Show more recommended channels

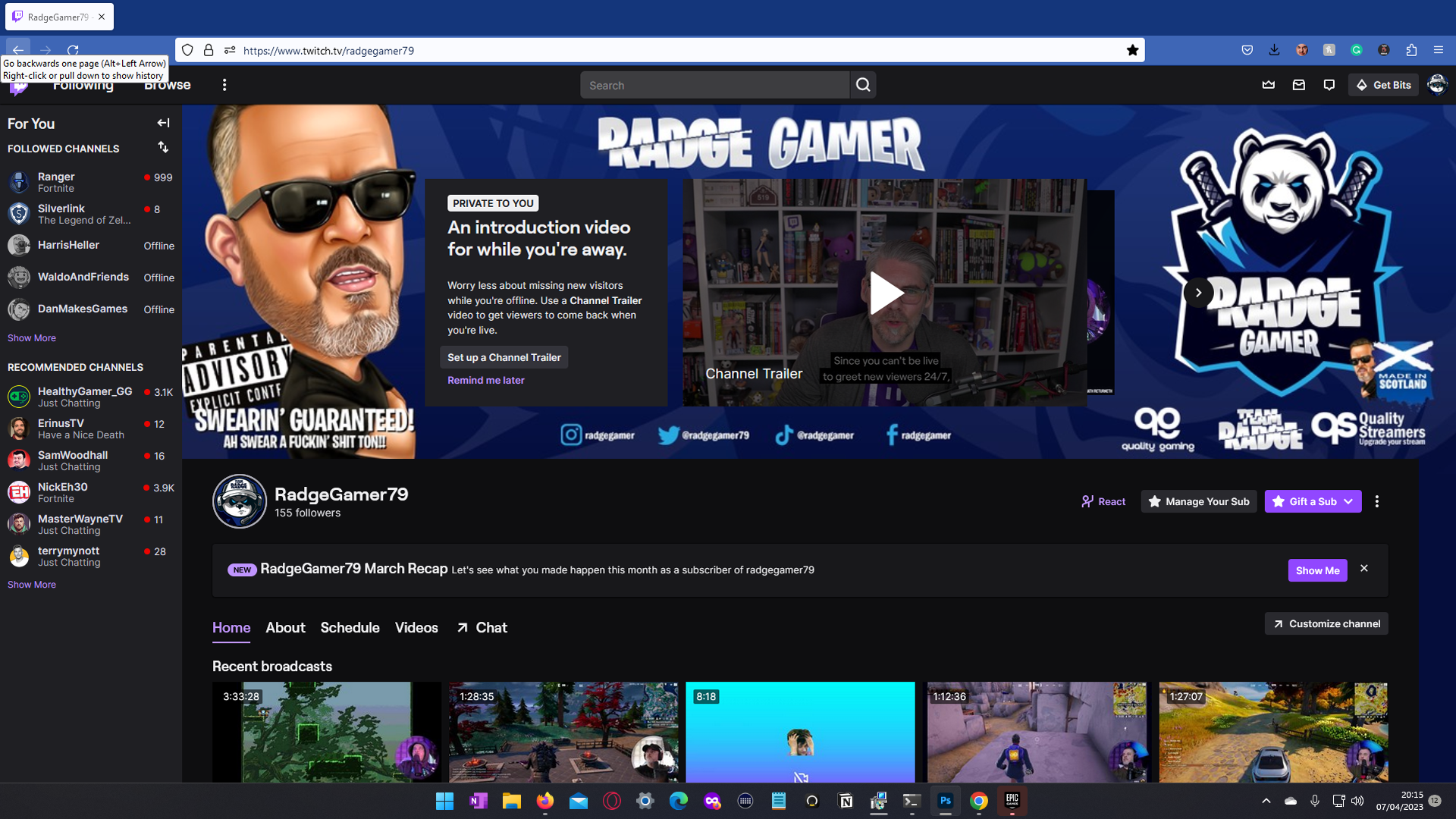pyautogui.click(x=32, y=585)
